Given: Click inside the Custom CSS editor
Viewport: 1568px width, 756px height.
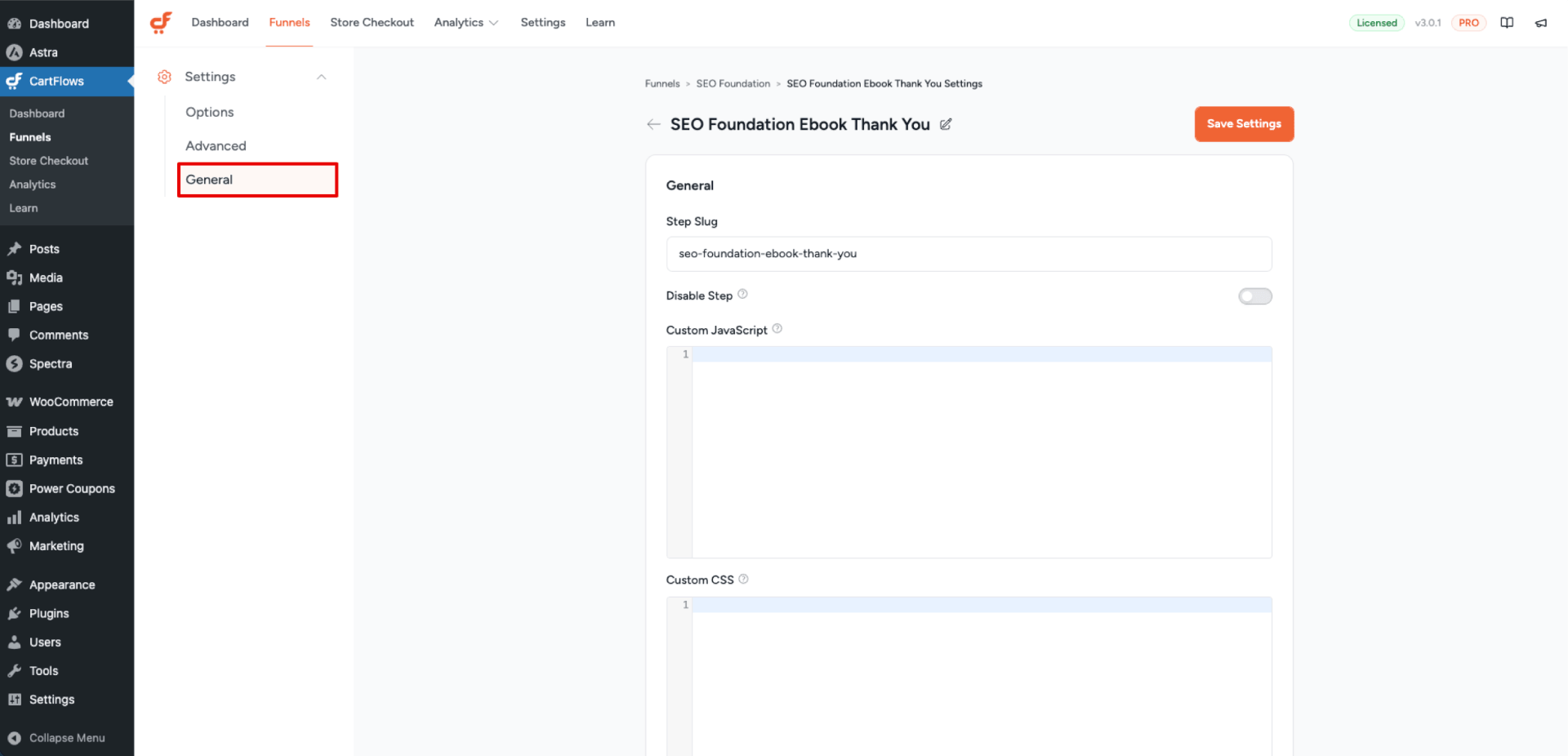Looking at the screenshot, I should tap(969, 676).
